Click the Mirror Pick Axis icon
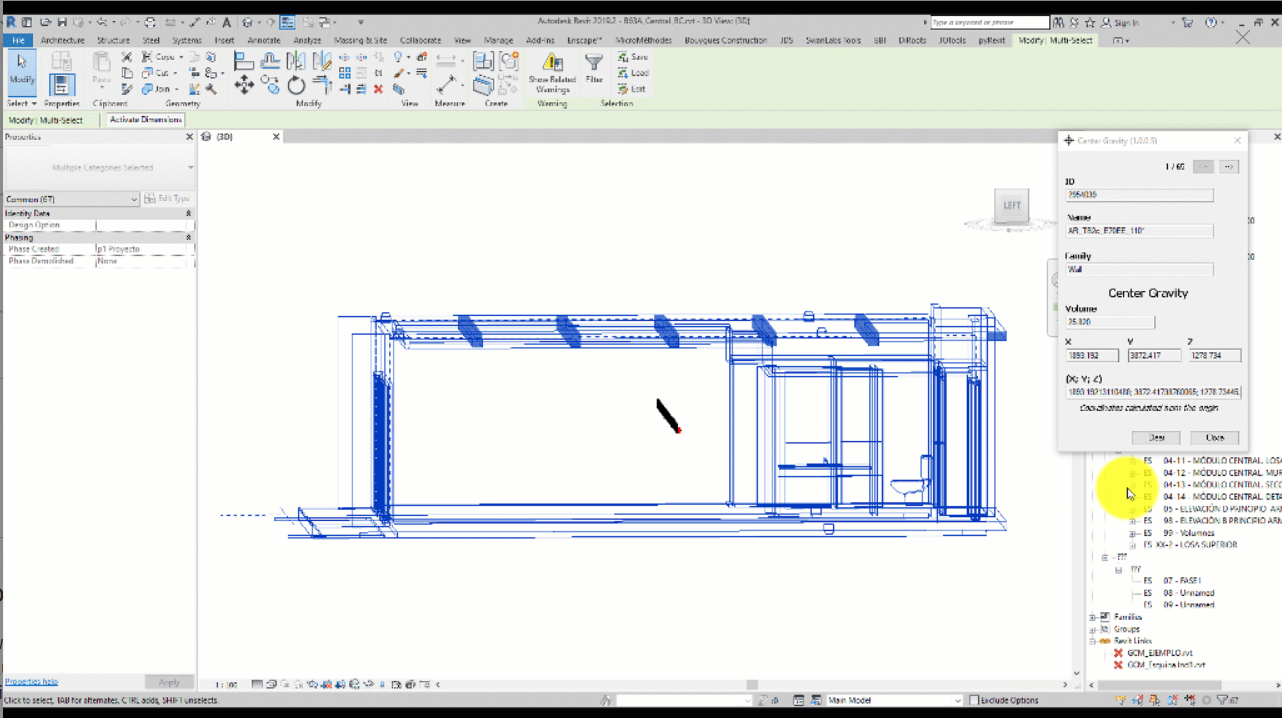This screenshot has height=718, width=1282. 297,61
